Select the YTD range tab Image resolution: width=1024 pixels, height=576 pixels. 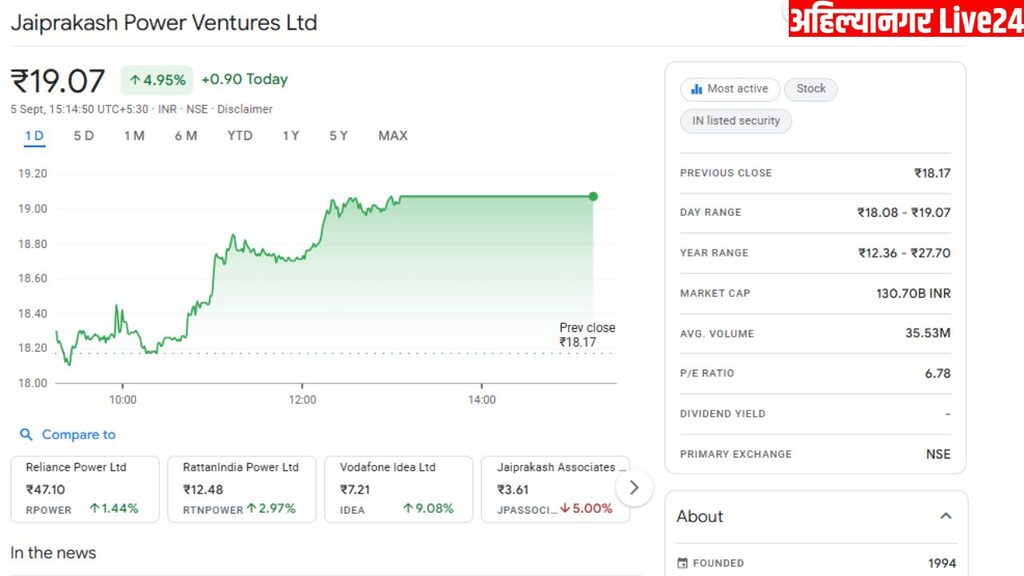(240, 136)
